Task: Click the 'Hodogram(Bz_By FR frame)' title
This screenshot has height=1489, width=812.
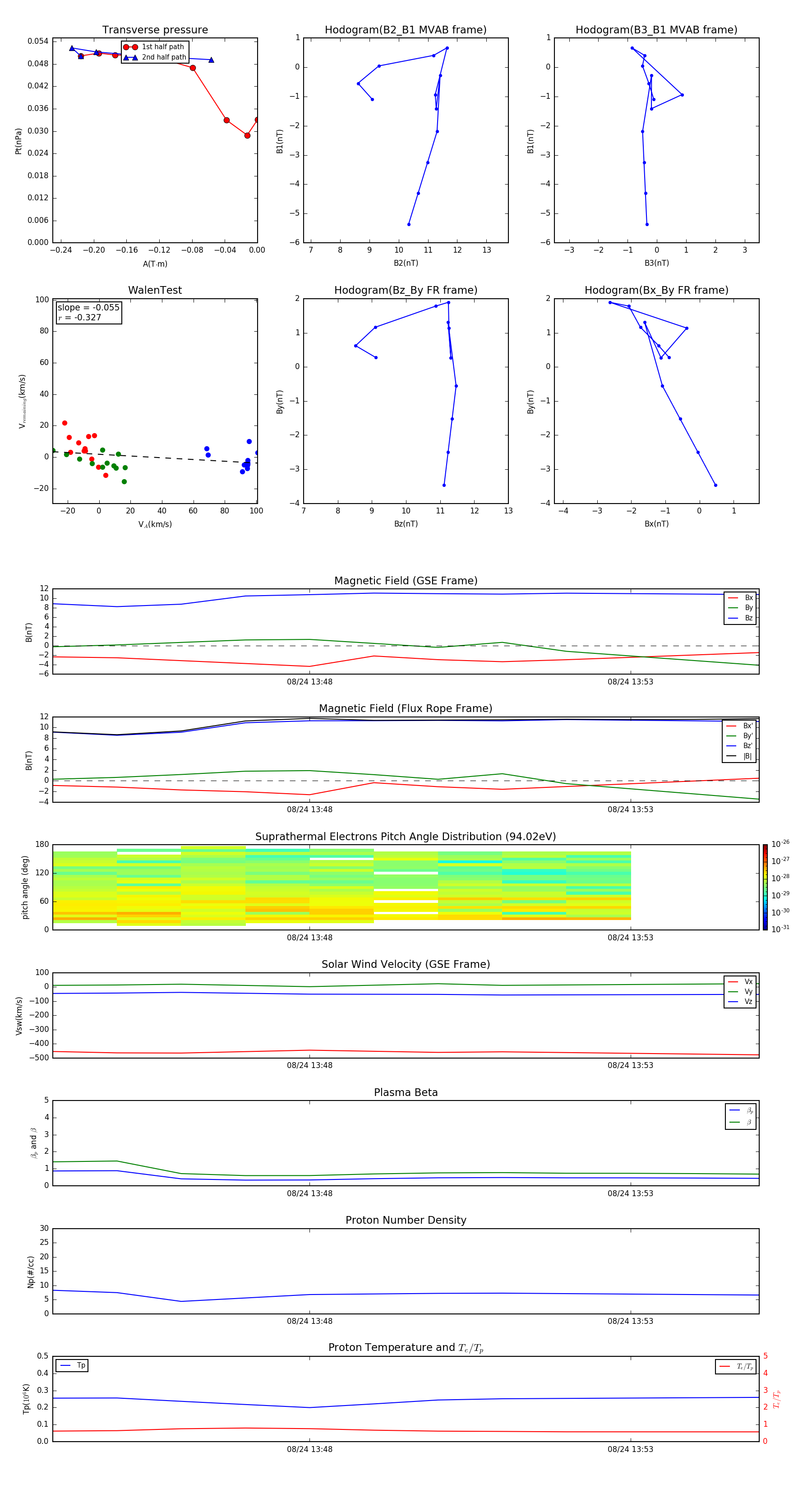Action: 406,290
